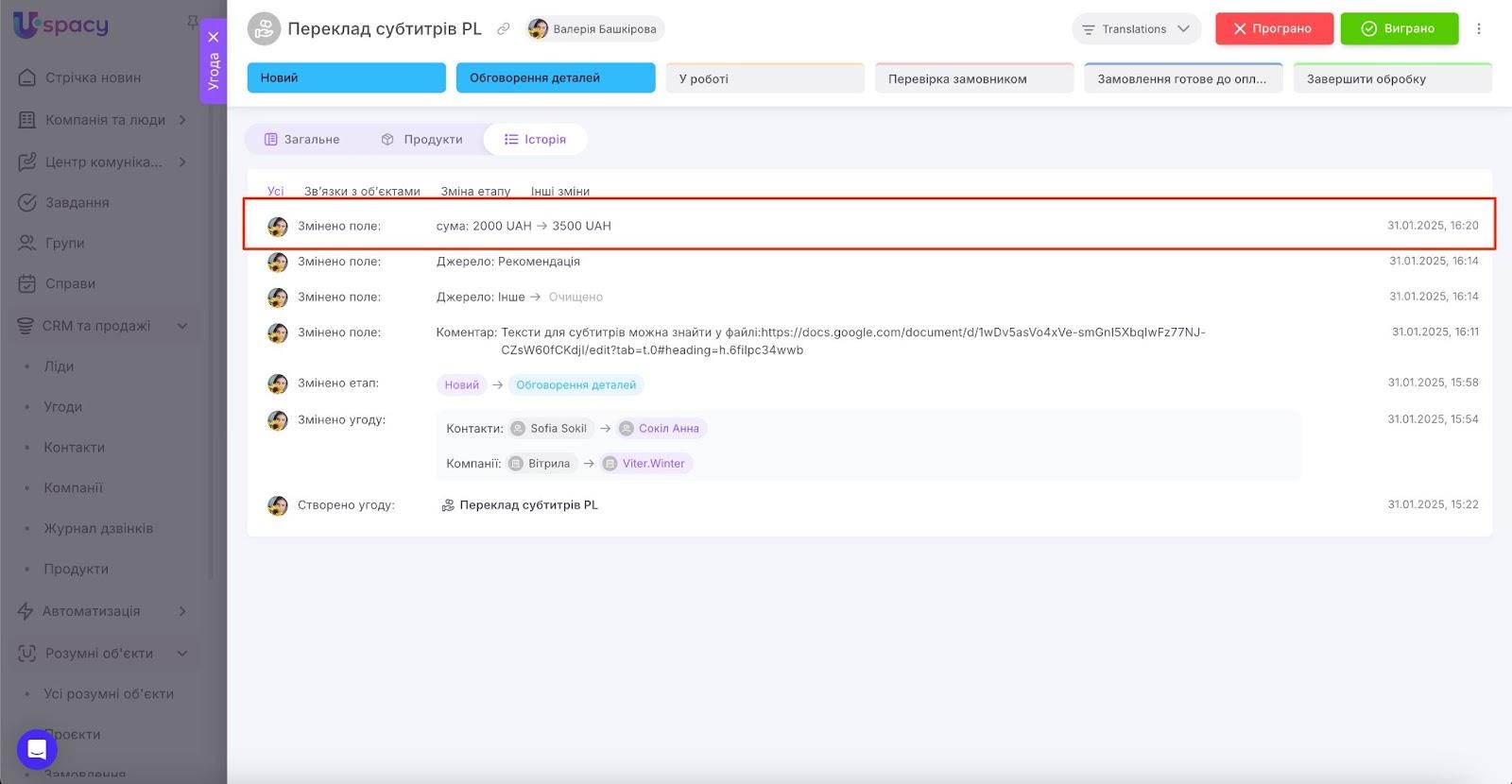Open the Сокіл Анна contact link
Viewport: 1512px width, 784px height.
tap(668, 429)
